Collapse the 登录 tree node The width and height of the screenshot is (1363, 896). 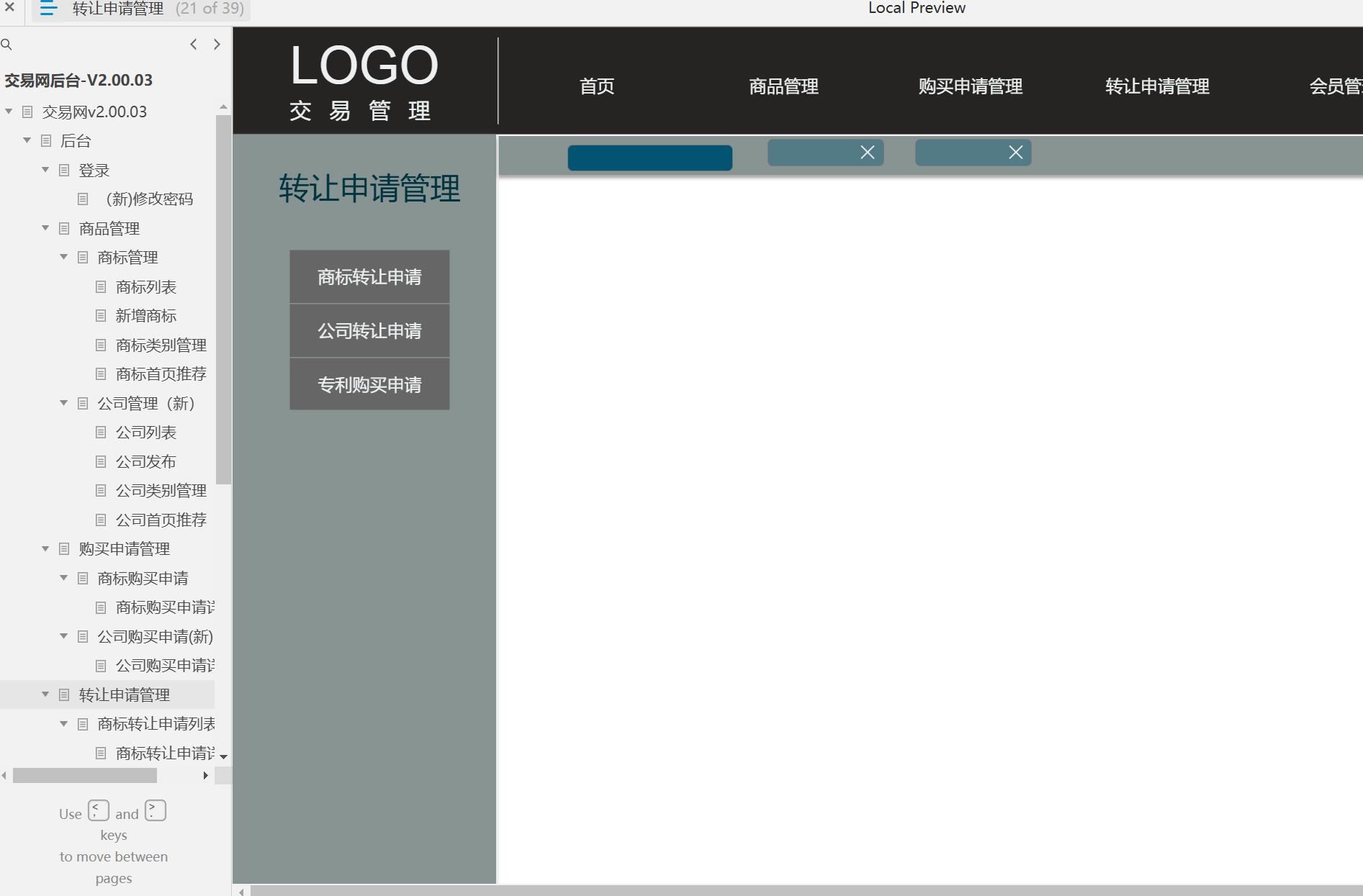pos(45,170)
